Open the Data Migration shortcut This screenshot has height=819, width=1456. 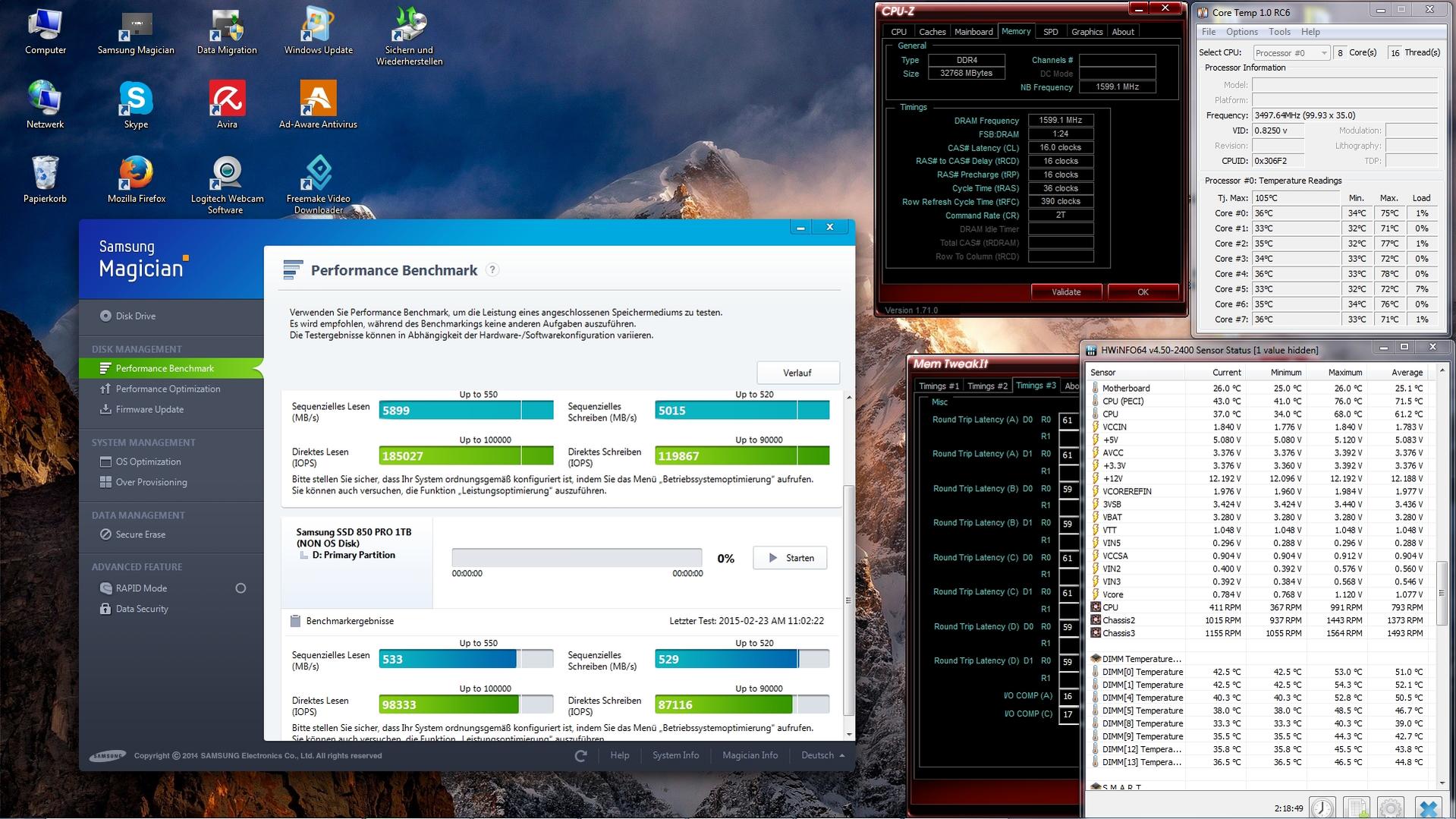[x=227, y=32]
